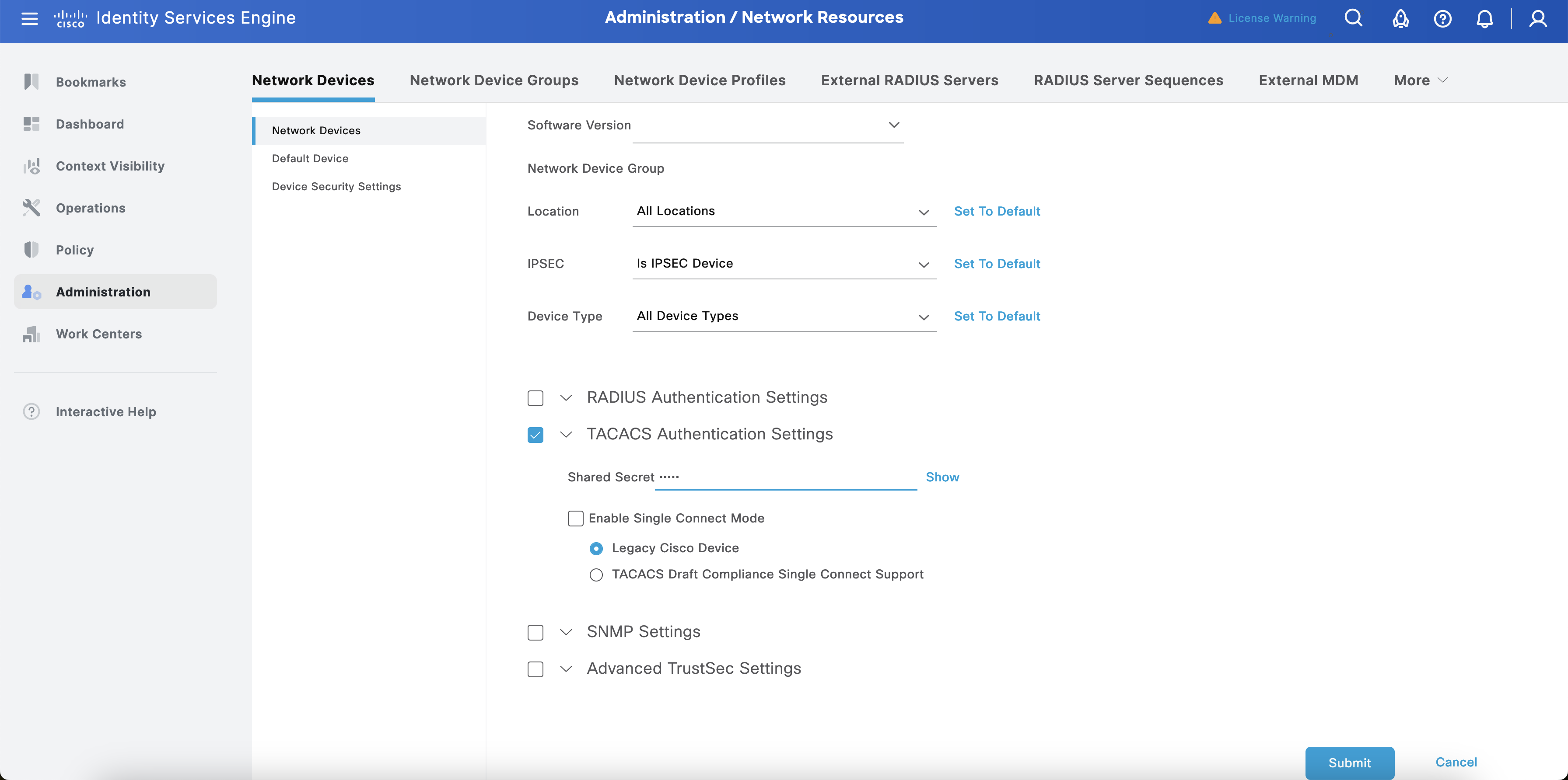Image resolution: width=1568 pixels, height=780 pixels.
Task: Uncheck TACACS Authentication Settings checkbox
Action: click(x=535, y=435)
